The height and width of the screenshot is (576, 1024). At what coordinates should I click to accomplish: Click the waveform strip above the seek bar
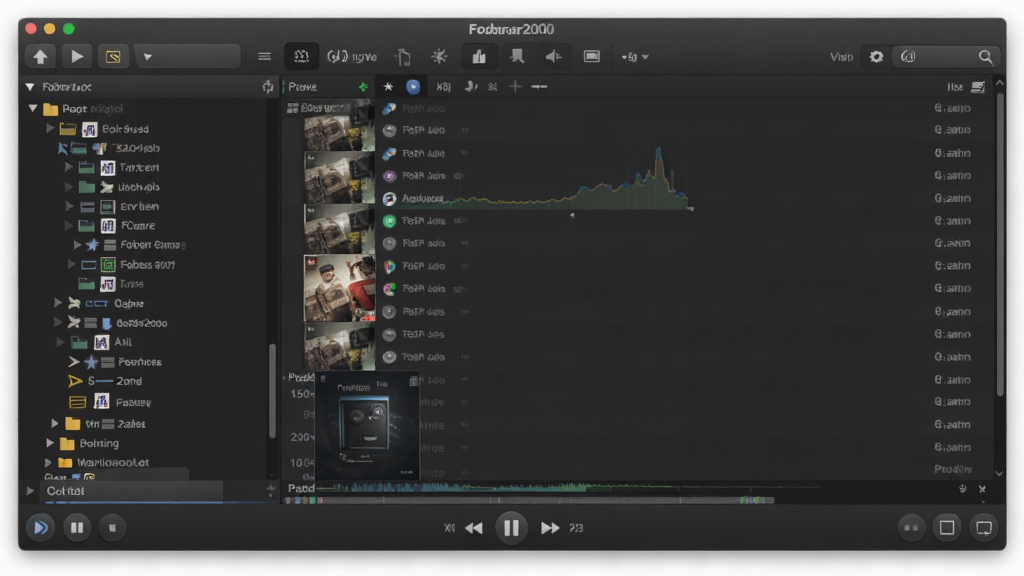(x=568, y=487)
